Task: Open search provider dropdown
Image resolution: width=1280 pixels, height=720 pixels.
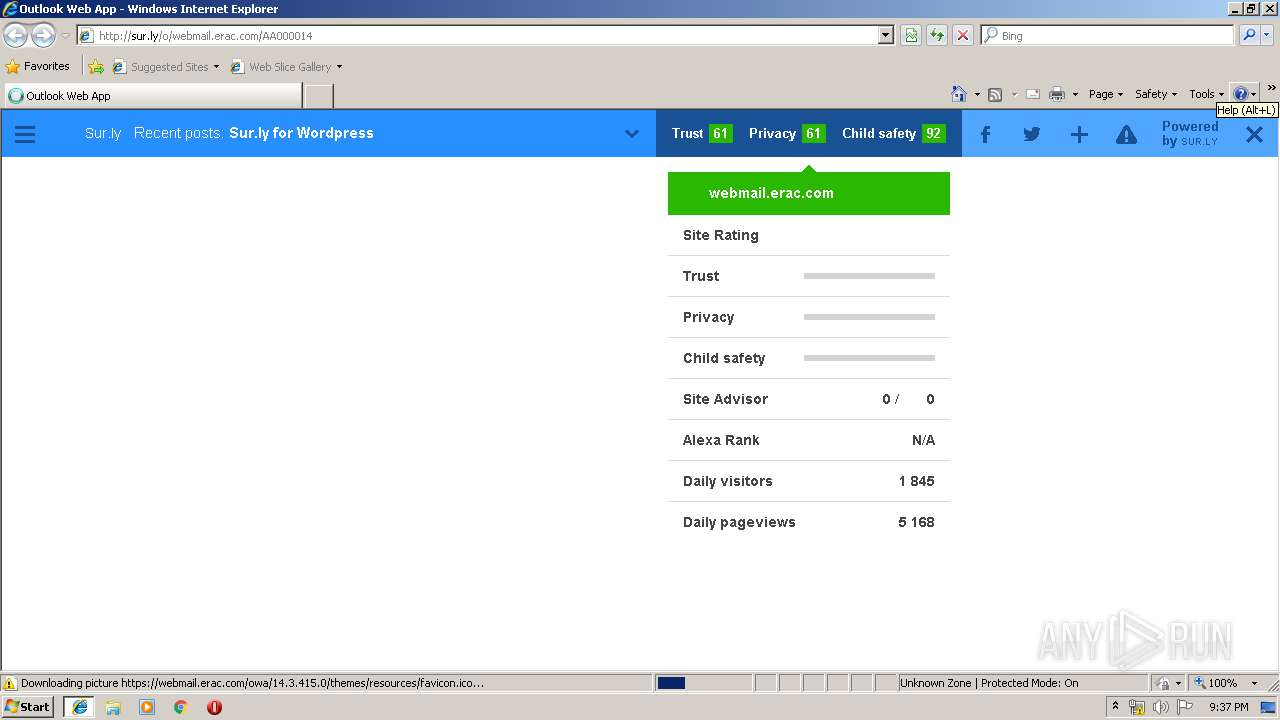Action: pyautogui.click(x=1267, y=35)
